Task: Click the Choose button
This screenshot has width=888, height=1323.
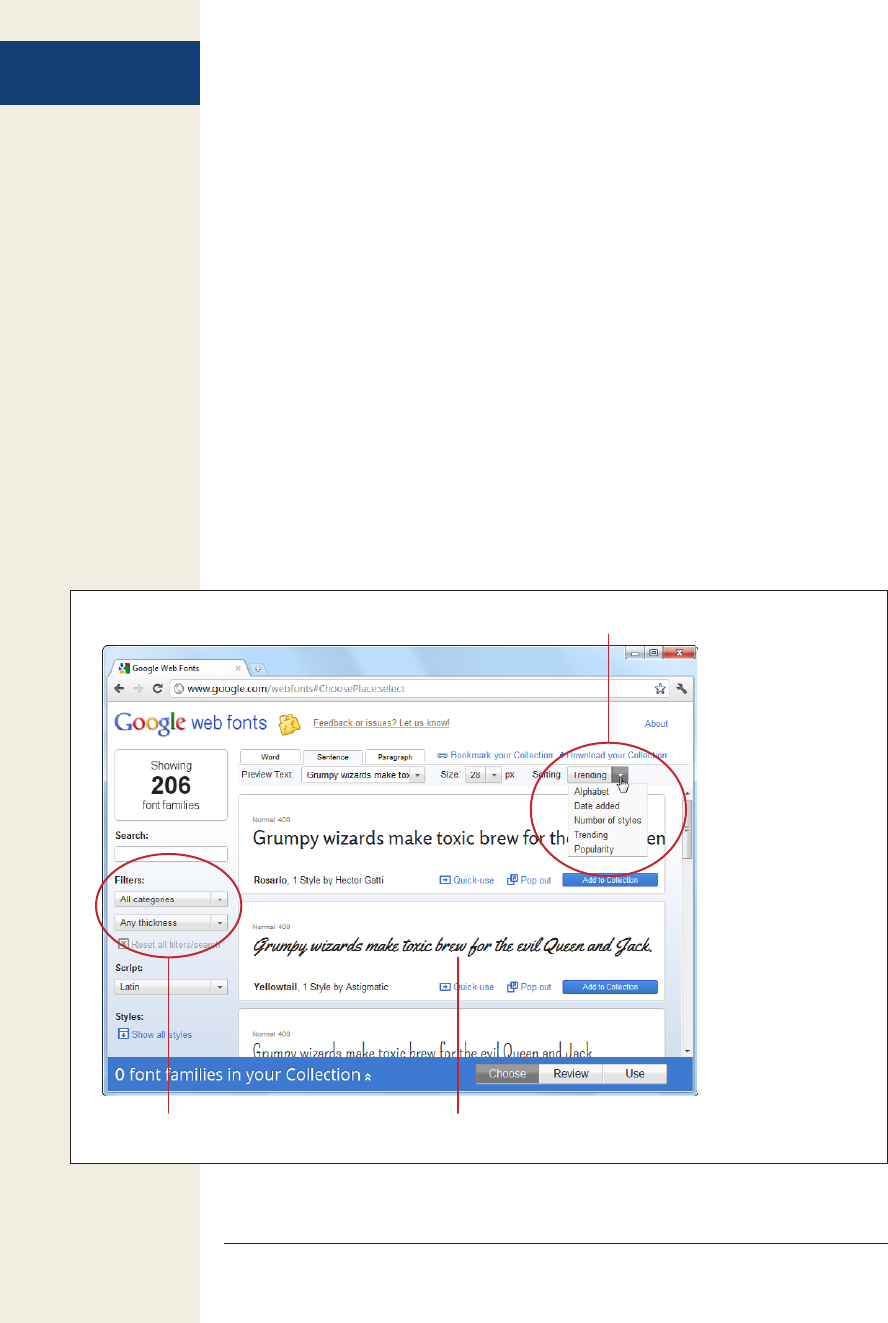Action: pos(507,1074)
